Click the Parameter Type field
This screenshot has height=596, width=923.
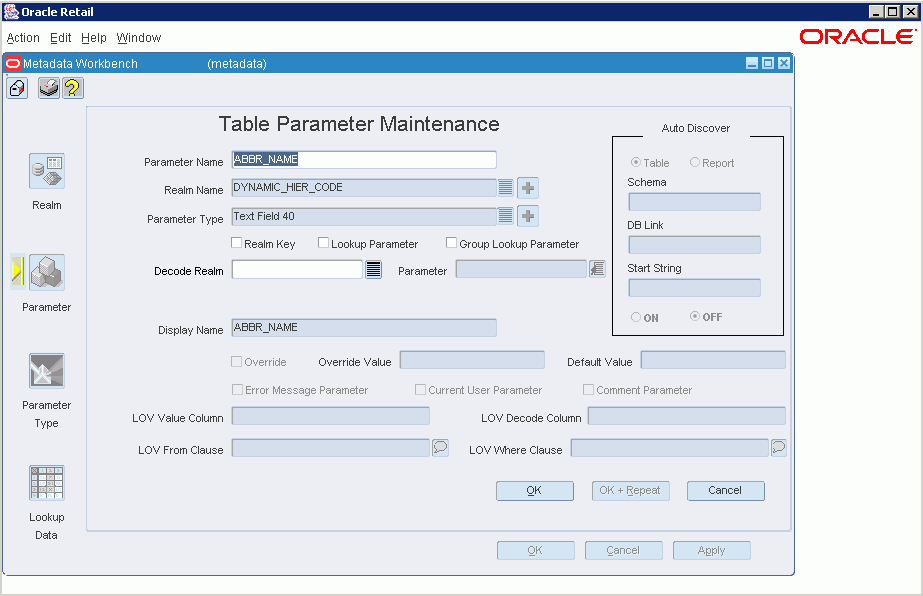click(364, 216)
